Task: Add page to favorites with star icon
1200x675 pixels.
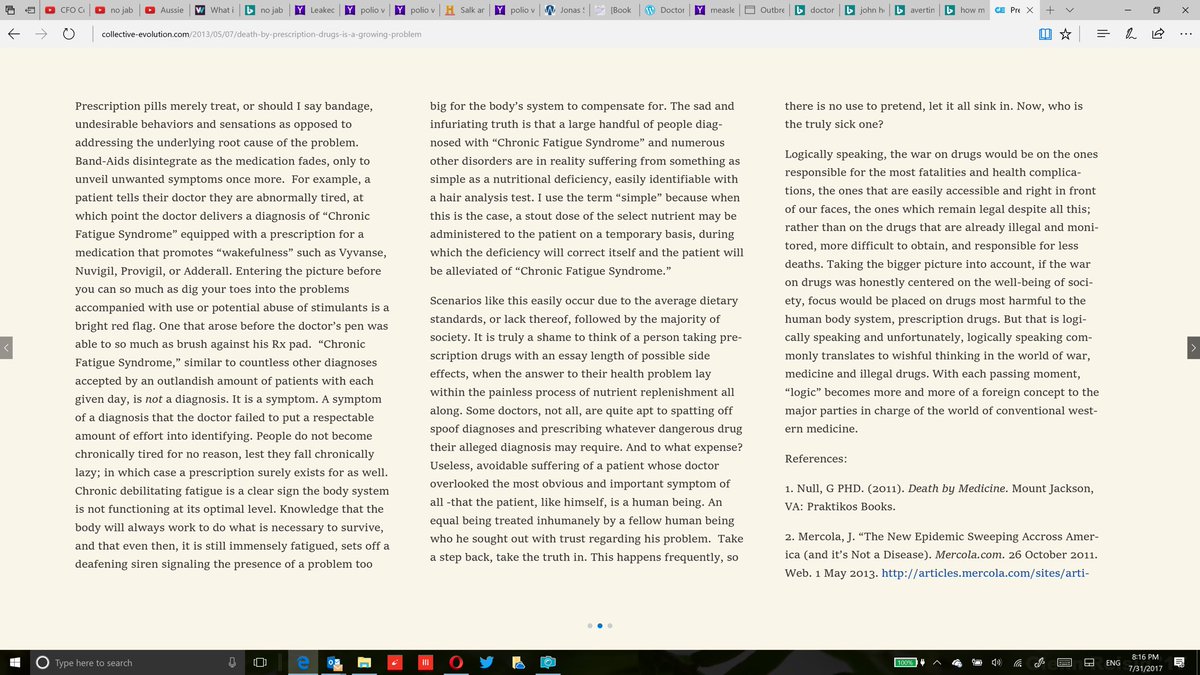Action: [x=1066, y=33]
